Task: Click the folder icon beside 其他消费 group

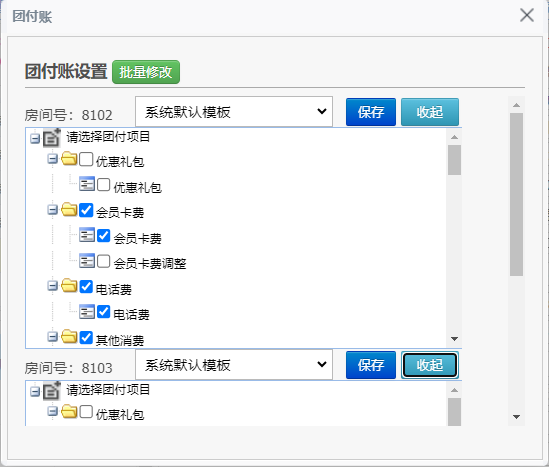Action: (x=69, y=337)
